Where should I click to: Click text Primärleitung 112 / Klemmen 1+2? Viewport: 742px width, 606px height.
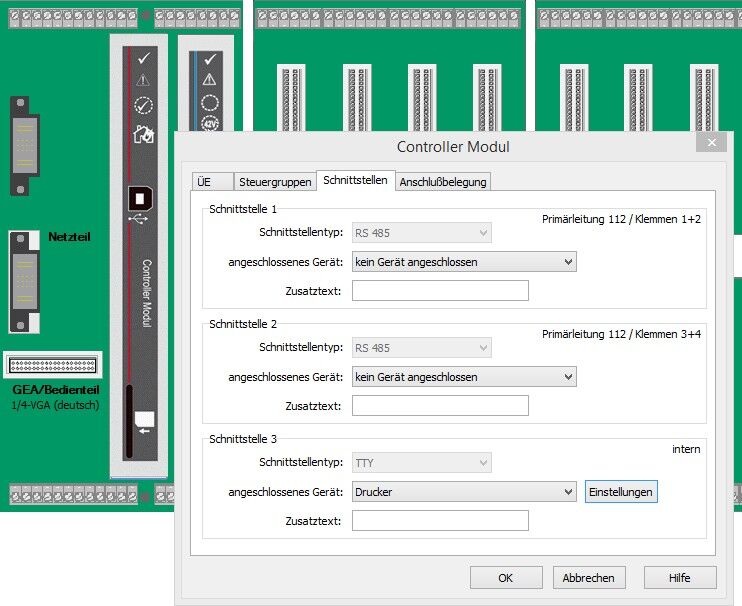point(621,219)
